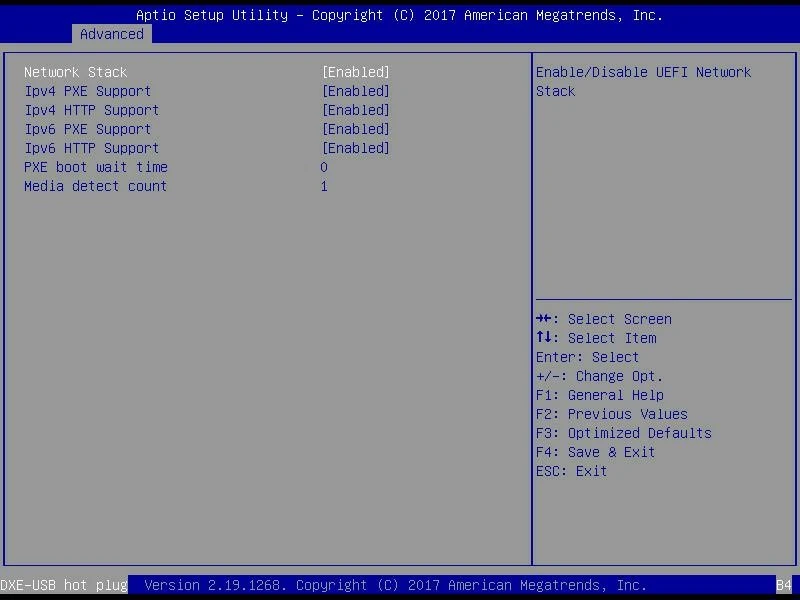This screenshot has height=600, width=800.
Task: Click the F4: Save & Exit hint
Action: tap(596, 452)
